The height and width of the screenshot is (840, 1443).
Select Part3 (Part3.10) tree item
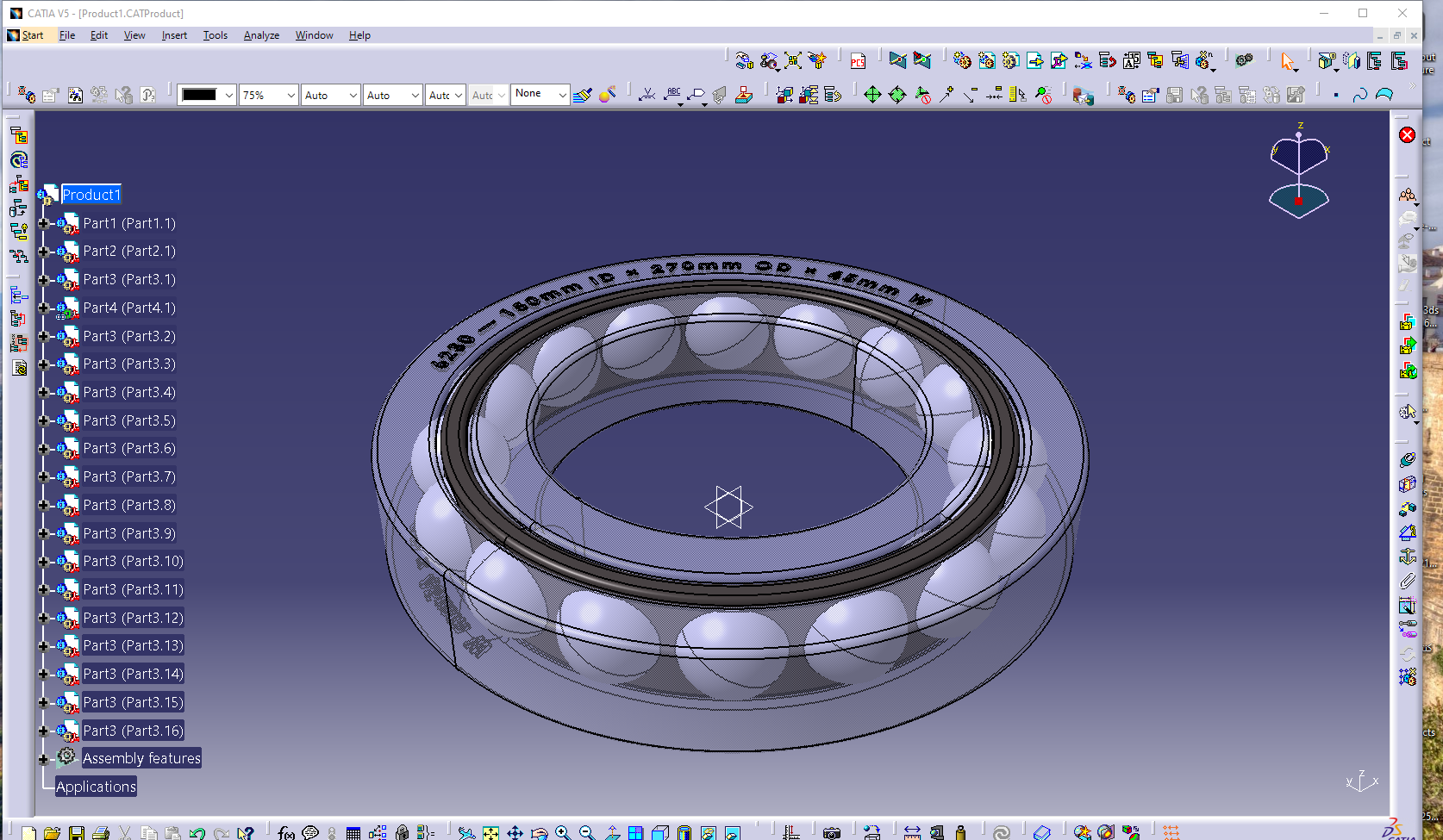(x=133, y=561)
